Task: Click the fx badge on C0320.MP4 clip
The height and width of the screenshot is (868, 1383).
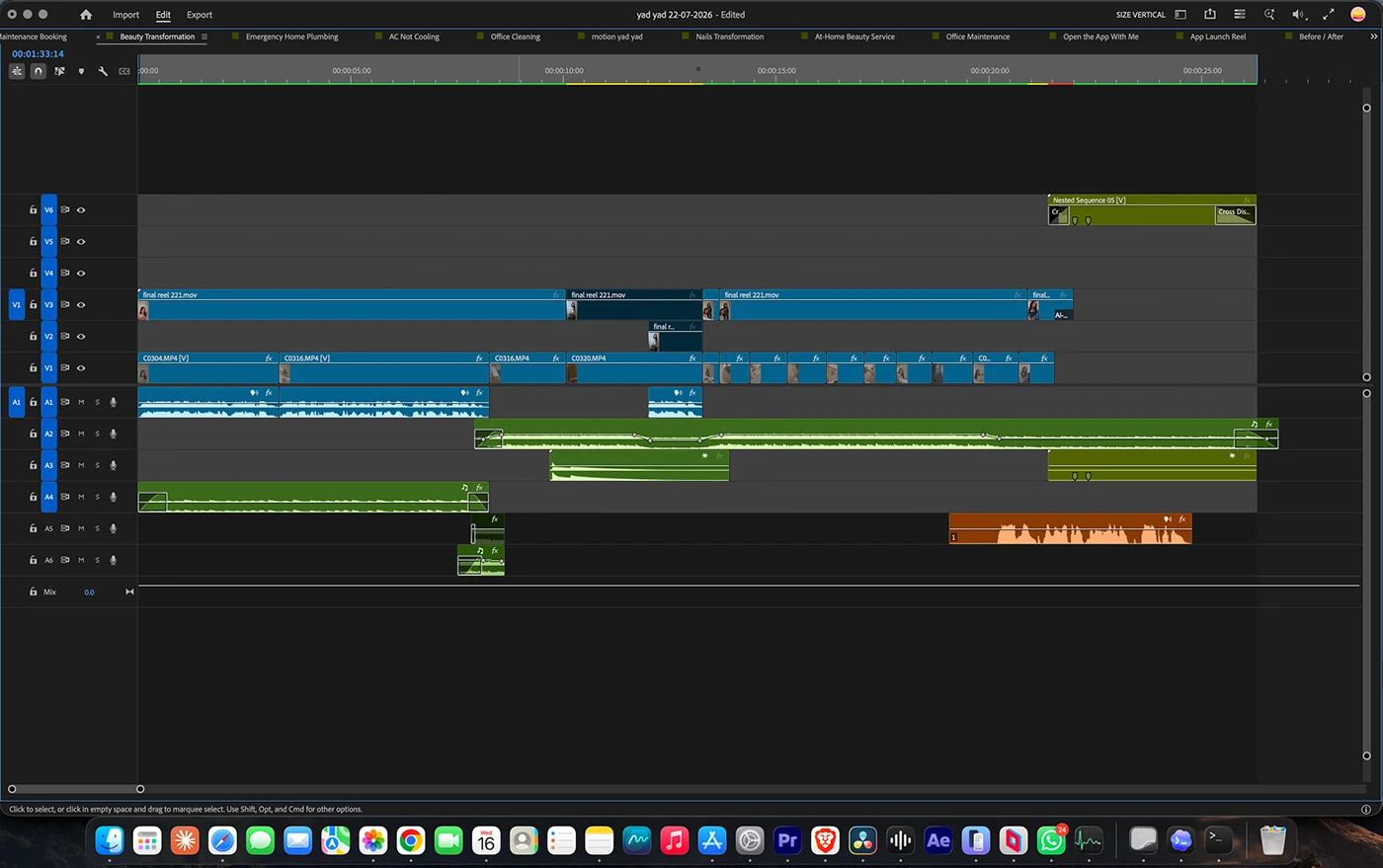Action: [692, 358]
